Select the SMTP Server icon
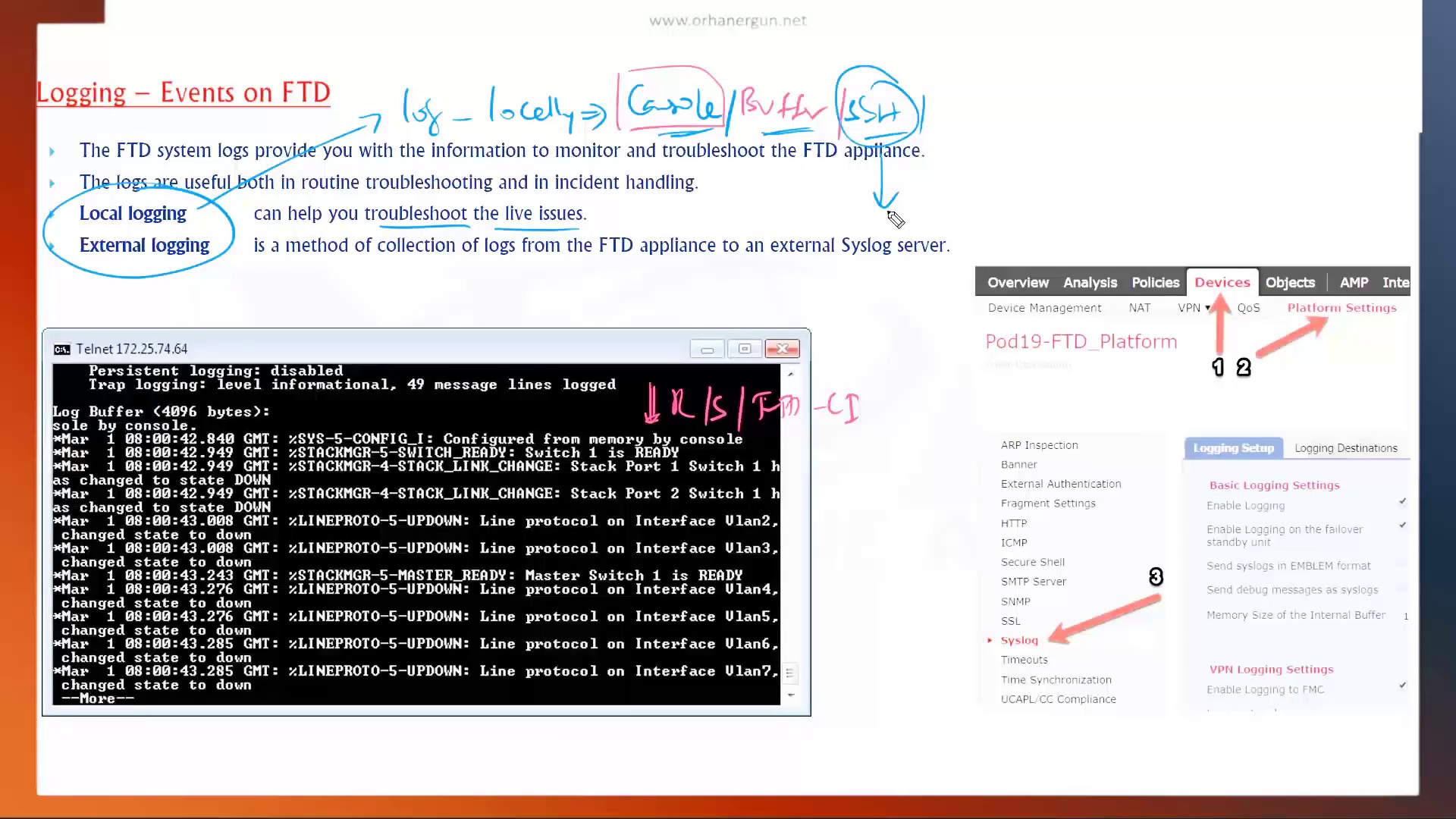 (x=1033, y=581)
